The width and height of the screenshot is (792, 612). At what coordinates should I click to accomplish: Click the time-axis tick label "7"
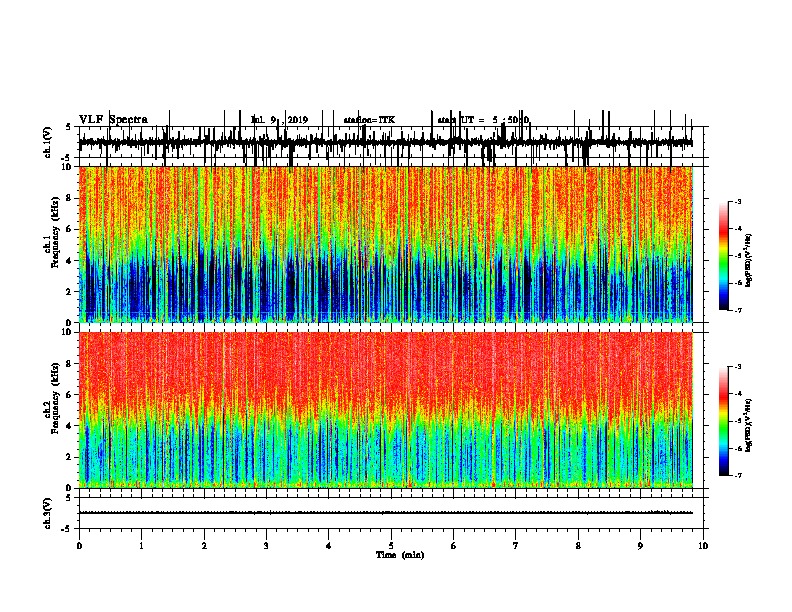pos(516,546)
